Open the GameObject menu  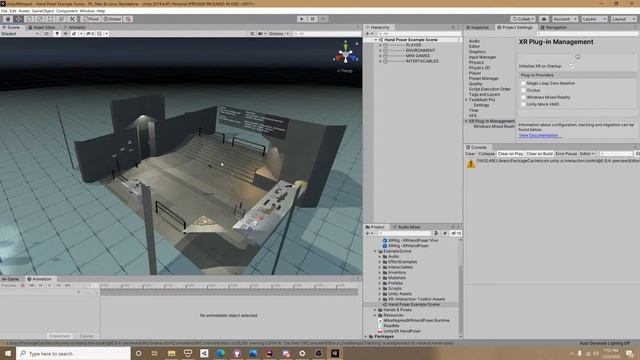pyautogui.click(x=43, y=11)
